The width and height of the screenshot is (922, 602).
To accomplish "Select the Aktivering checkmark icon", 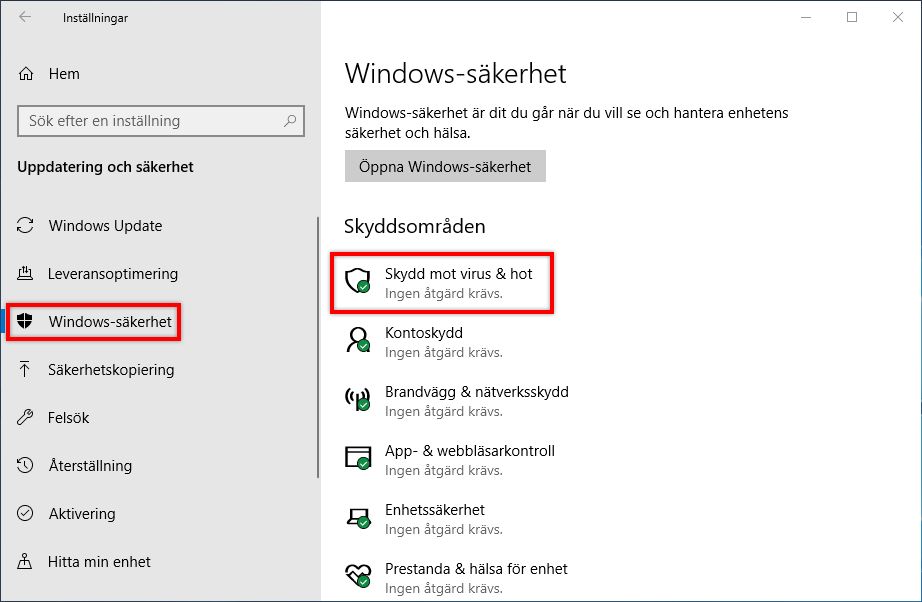I will [22, 514].
